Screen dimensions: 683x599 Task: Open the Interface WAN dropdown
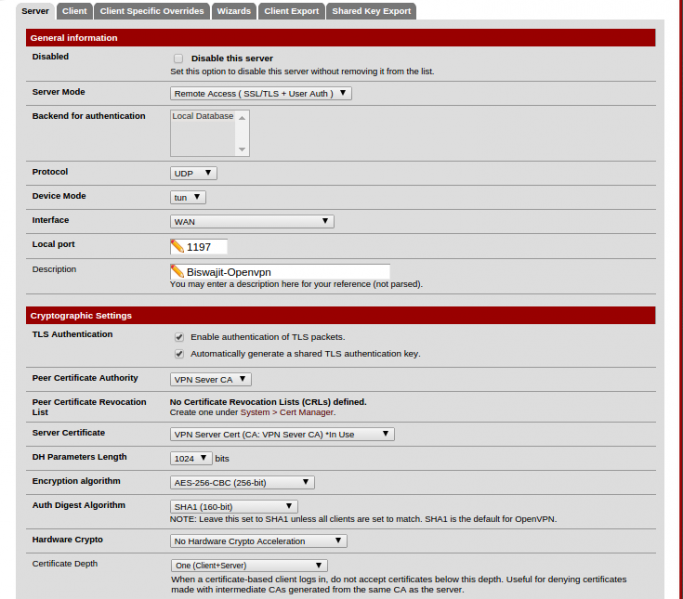pos(252,221)
